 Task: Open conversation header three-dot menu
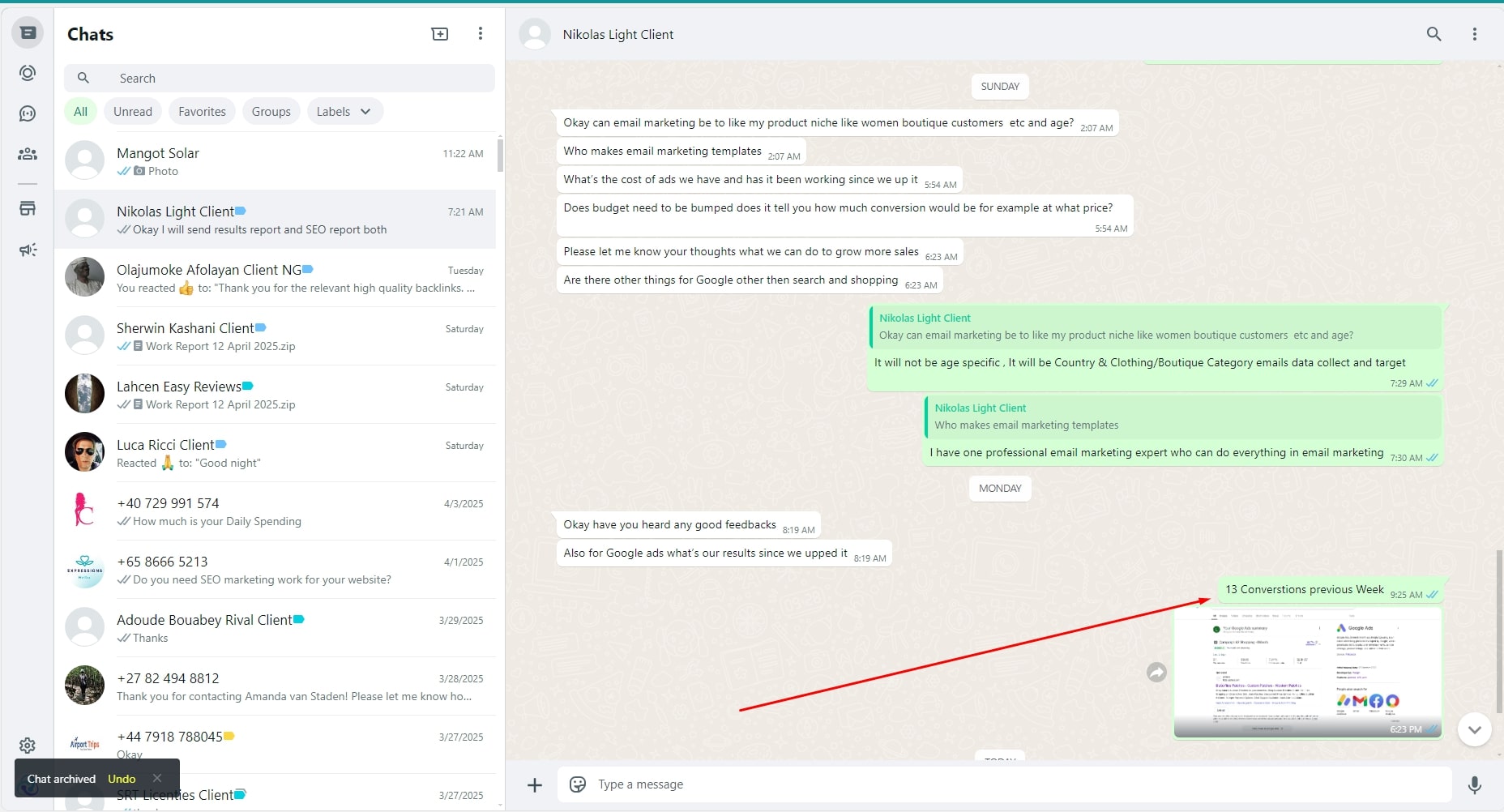click(1474, 34)
